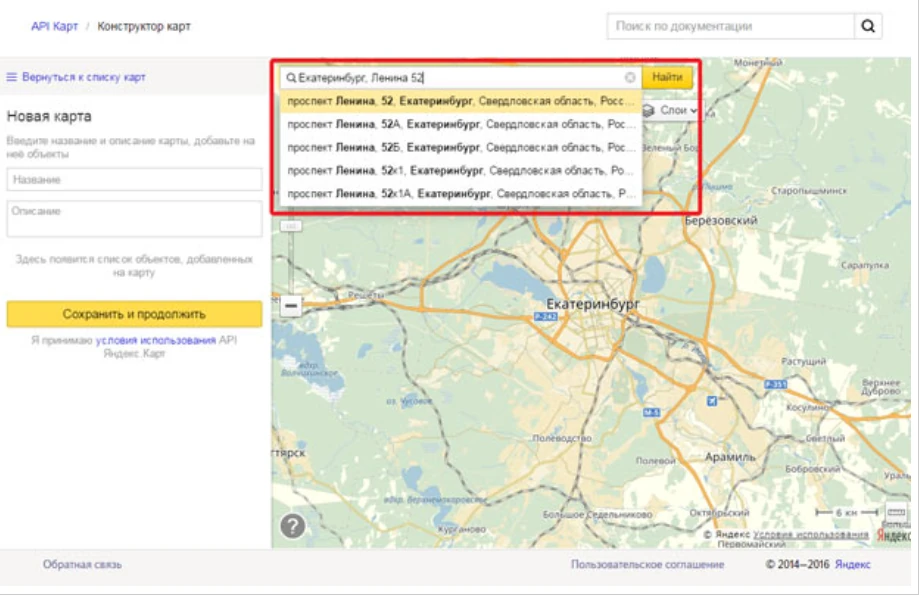919x600 pixels.
Task: Click into the Екатеринбург, Ленина 52 search field
Action: pyautogui.click(x=460, y=77)
